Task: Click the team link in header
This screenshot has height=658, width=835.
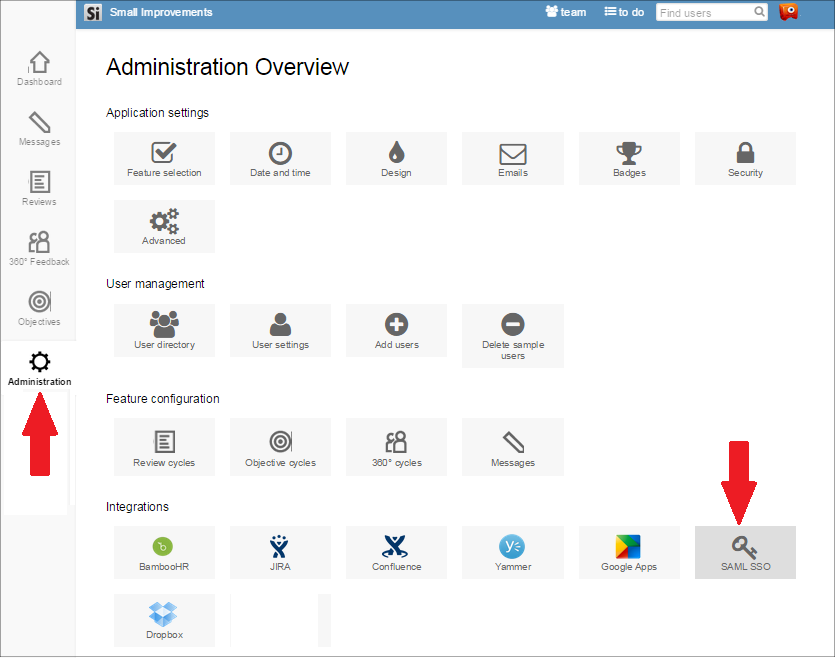Action: [x=566, y=12]
